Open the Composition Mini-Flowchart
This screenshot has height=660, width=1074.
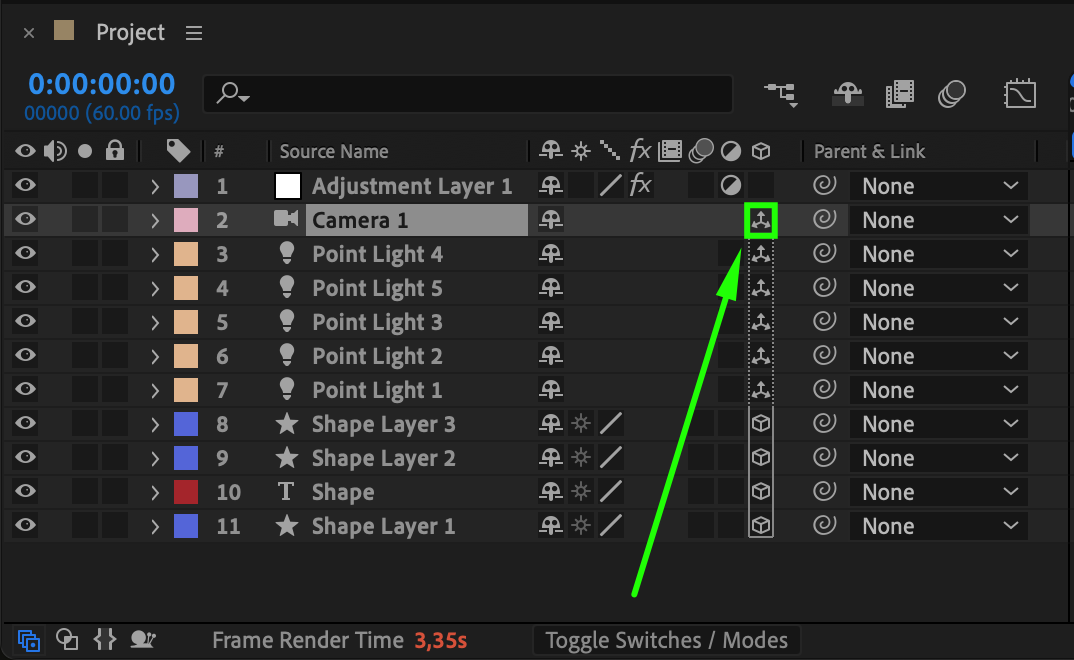pos(781,94)
